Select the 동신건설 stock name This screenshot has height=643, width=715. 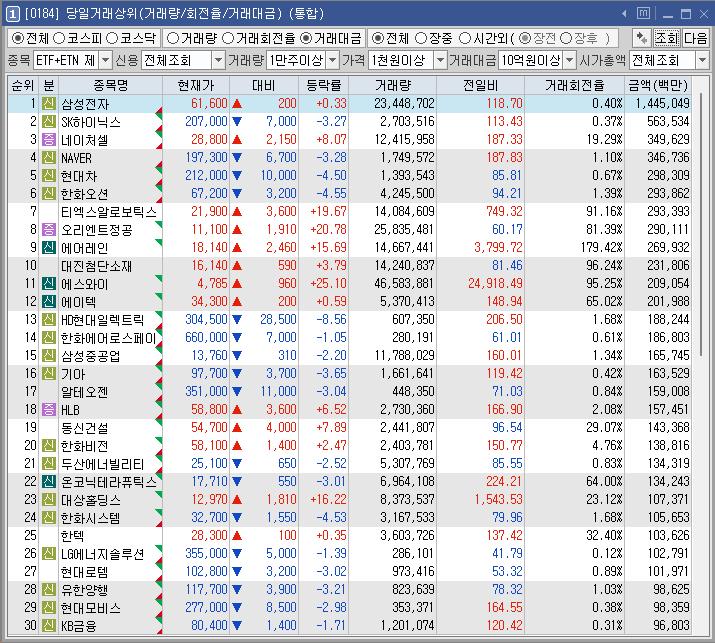click(85, 428)
